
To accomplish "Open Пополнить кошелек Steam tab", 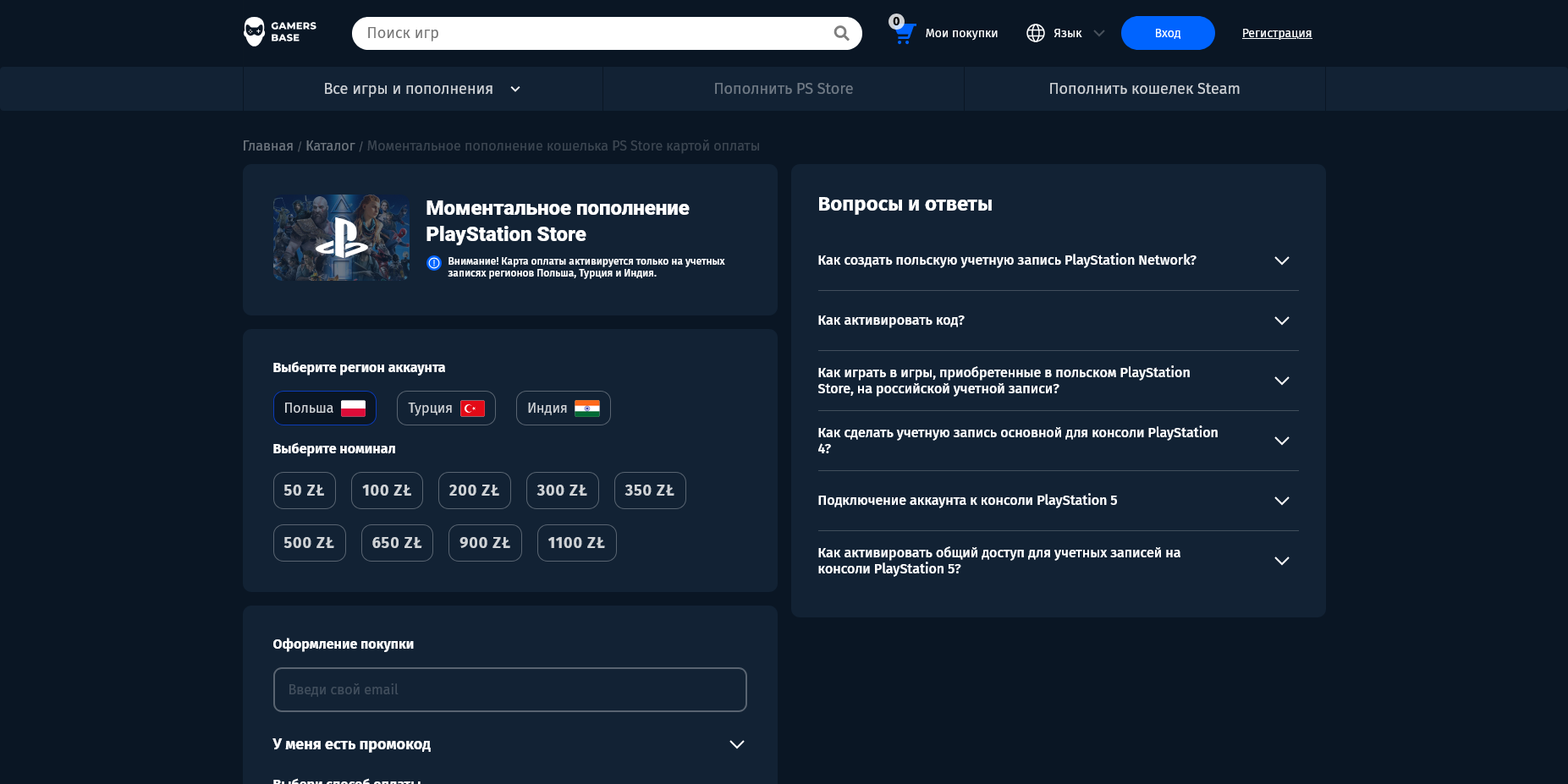I will (x=1144, y=89).
